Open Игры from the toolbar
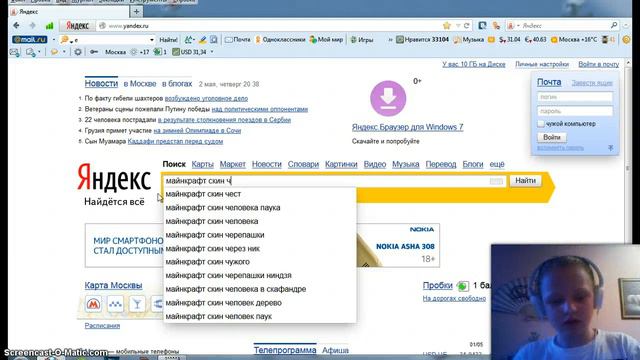640x360 pixels. point(362,40)
